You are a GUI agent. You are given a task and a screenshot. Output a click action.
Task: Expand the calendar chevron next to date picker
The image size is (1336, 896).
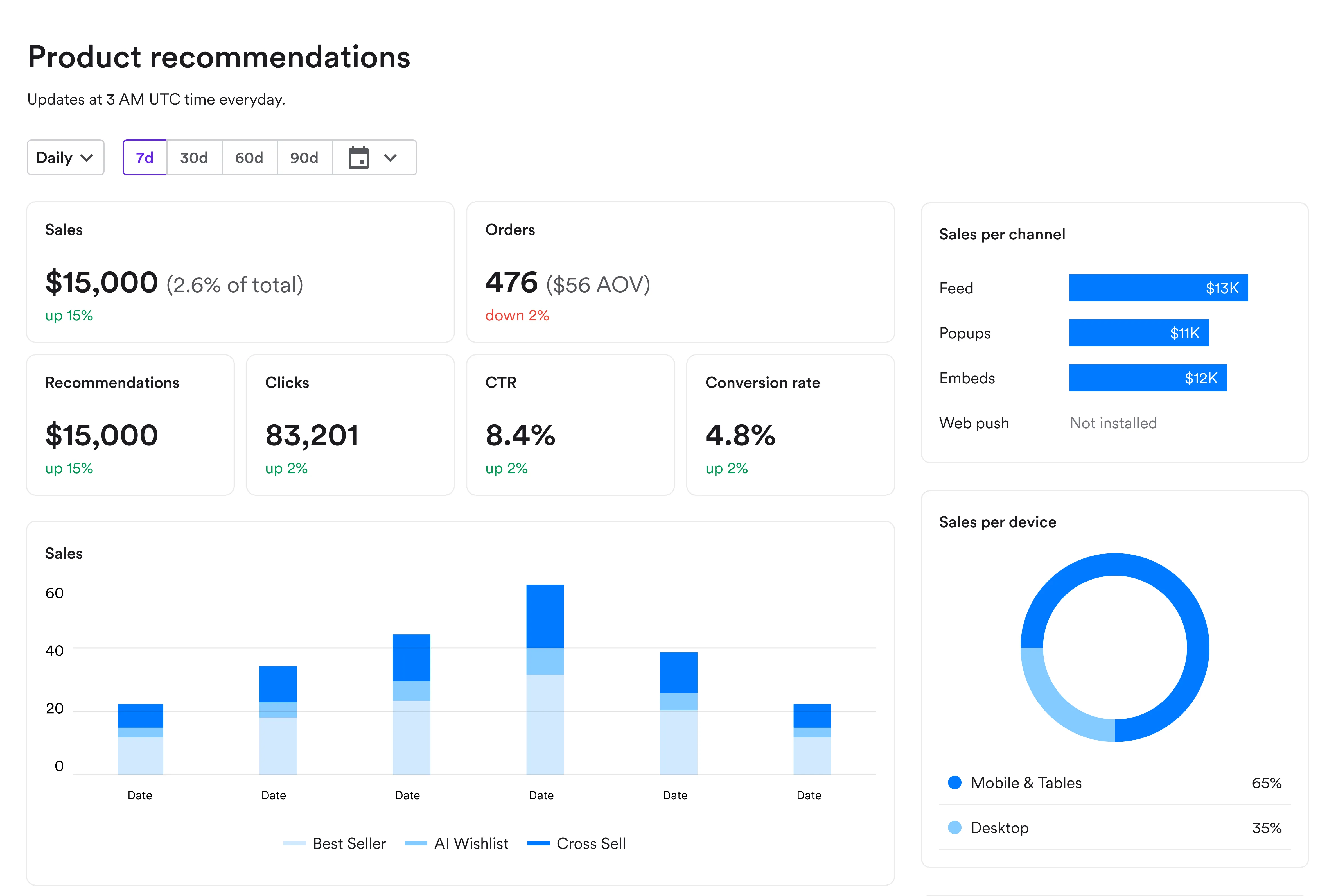[x=391, y=157]
